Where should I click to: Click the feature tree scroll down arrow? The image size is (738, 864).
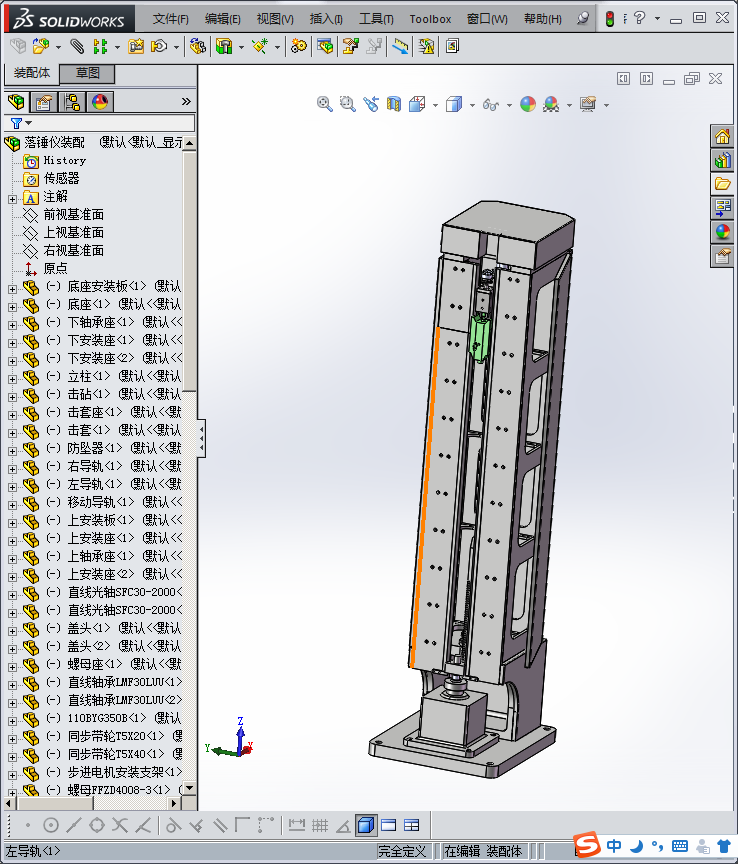(190, 788)
